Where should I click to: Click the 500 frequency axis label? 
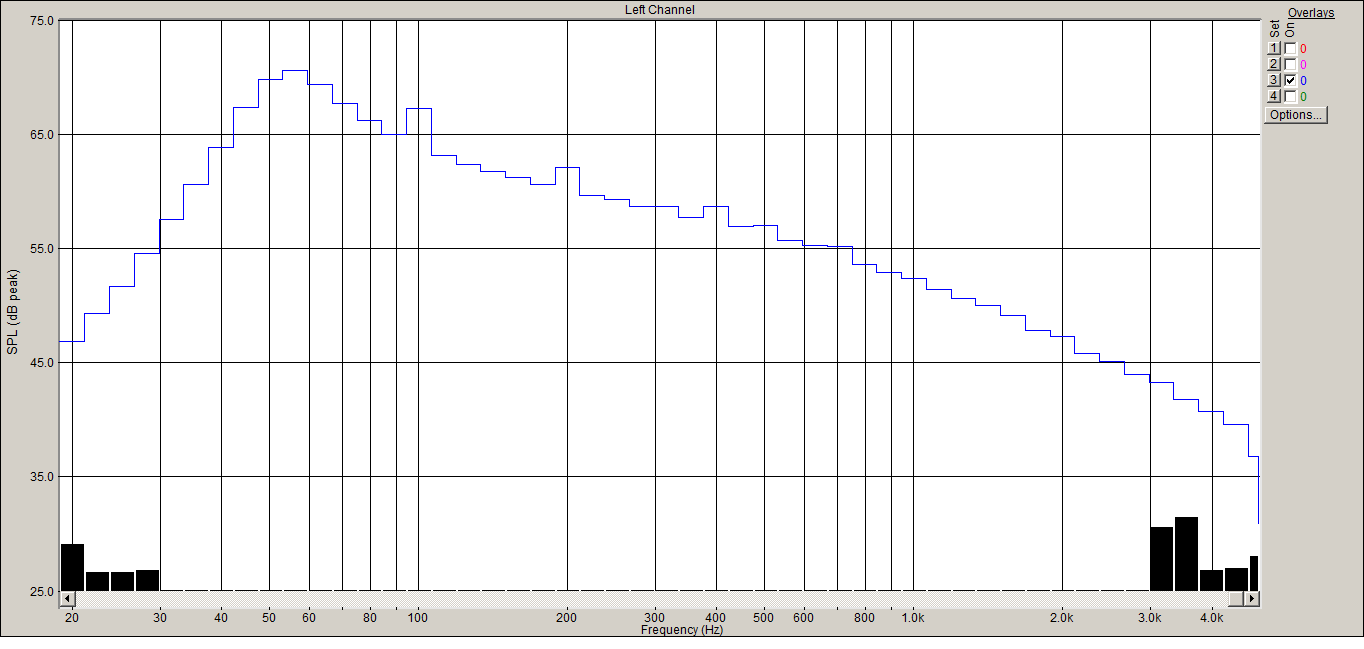click(x=764, y=619)
